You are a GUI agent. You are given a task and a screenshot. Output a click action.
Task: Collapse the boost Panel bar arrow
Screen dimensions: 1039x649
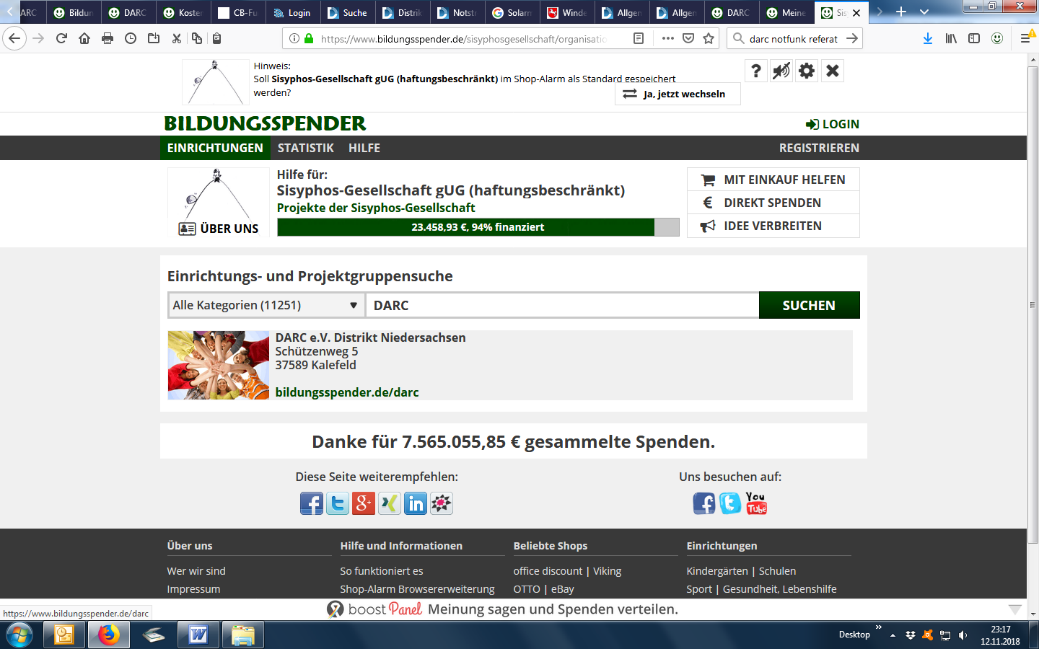[x=1014, y=609]
